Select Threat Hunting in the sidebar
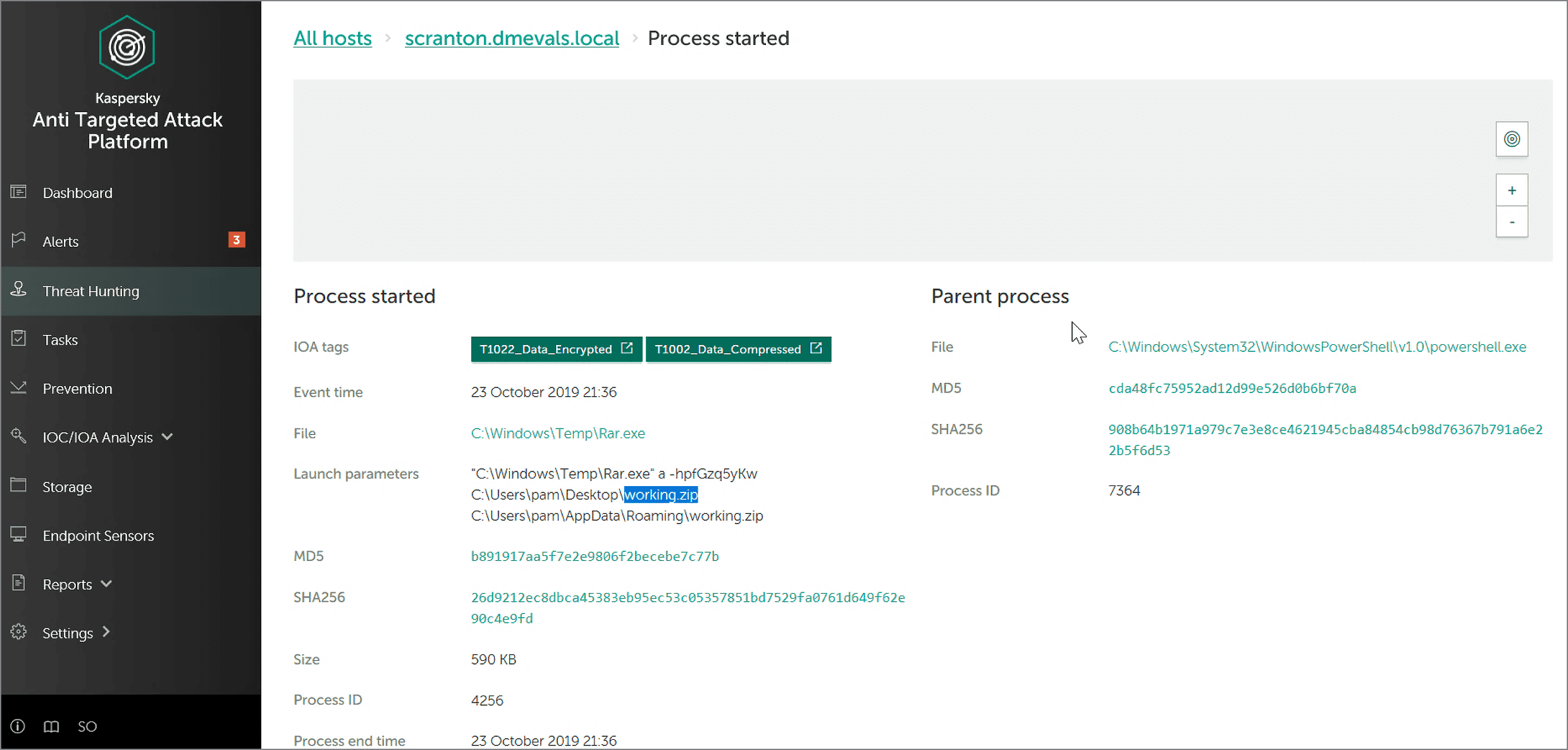The image size is (1568, 750). tap(90, 291)
